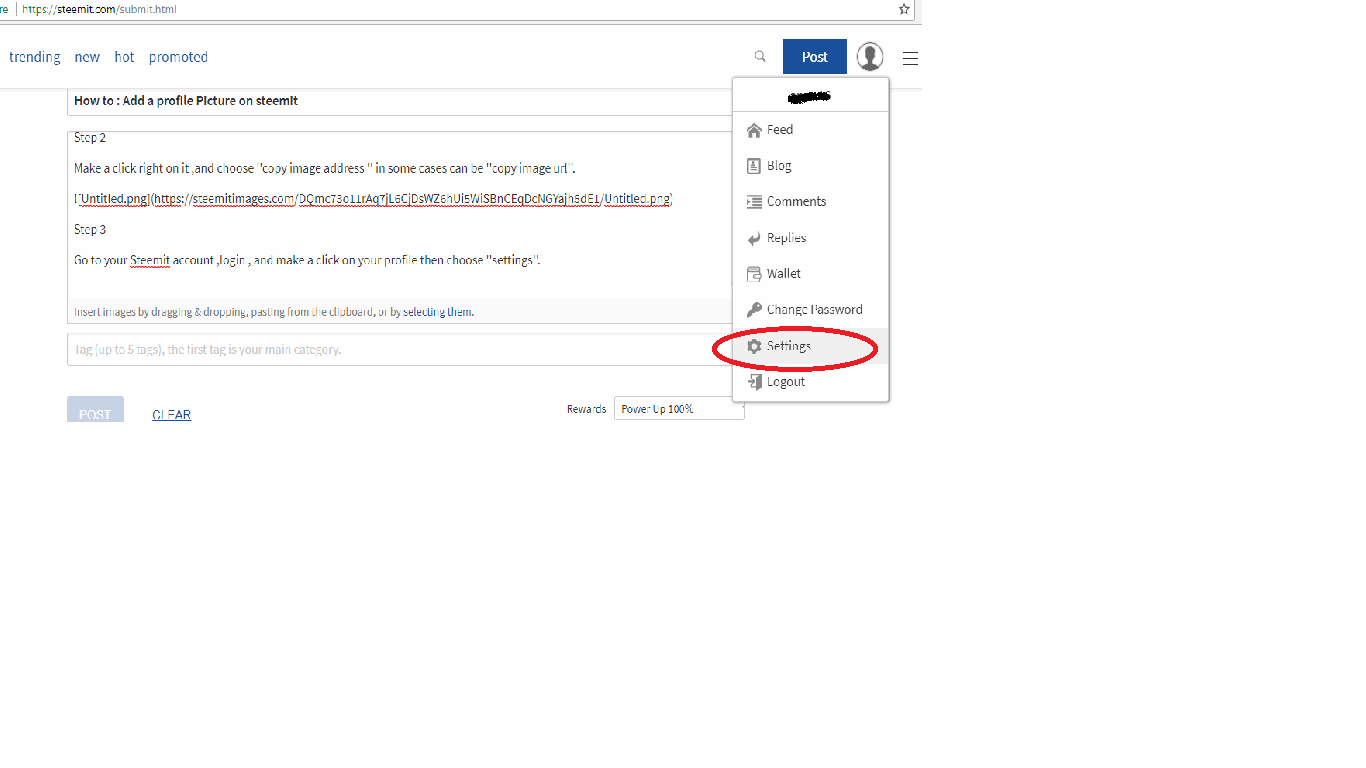The width and height of the screenshot is (1366, 768).
Task: Click the Untitled.png markdown image line
Action: 373,199
